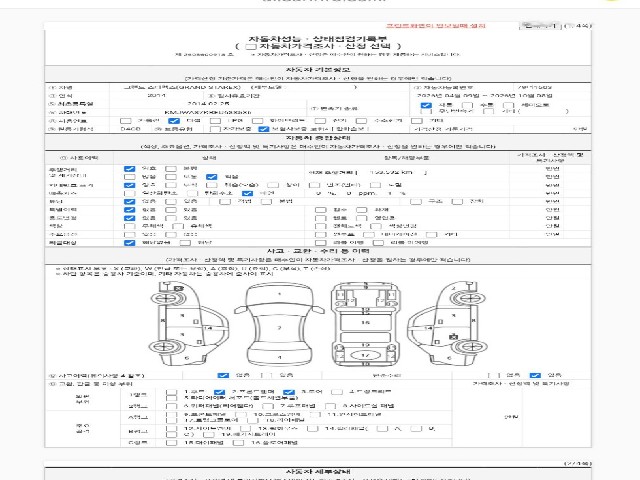Viewport: 640px width, 480px height.
Task: Click the top view car diagram
Action: [x=280, y=324]
